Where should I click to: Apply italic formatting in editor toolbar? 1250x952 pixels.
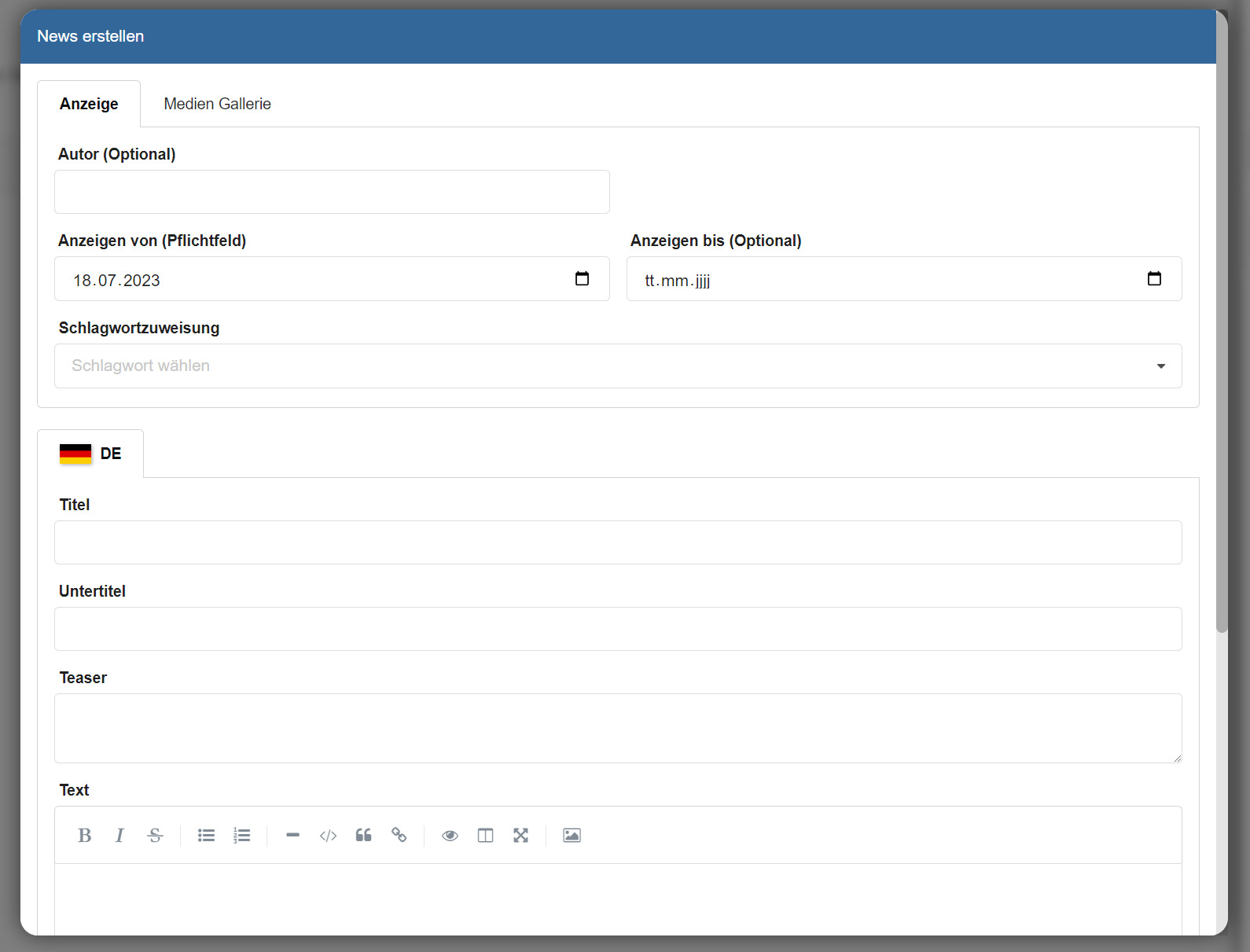pos(119,836)
